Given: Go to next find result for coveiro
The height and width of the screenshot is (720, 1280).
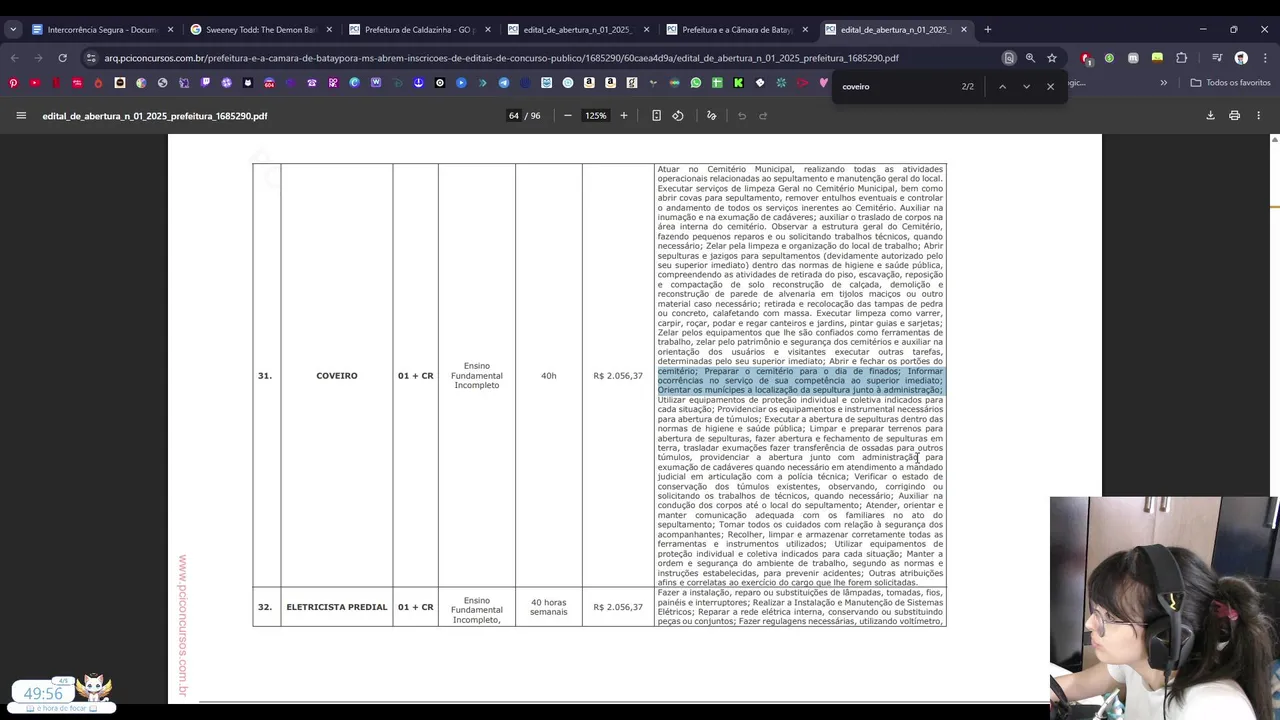Looking at the screenshot, I should tap(1026, 87).
